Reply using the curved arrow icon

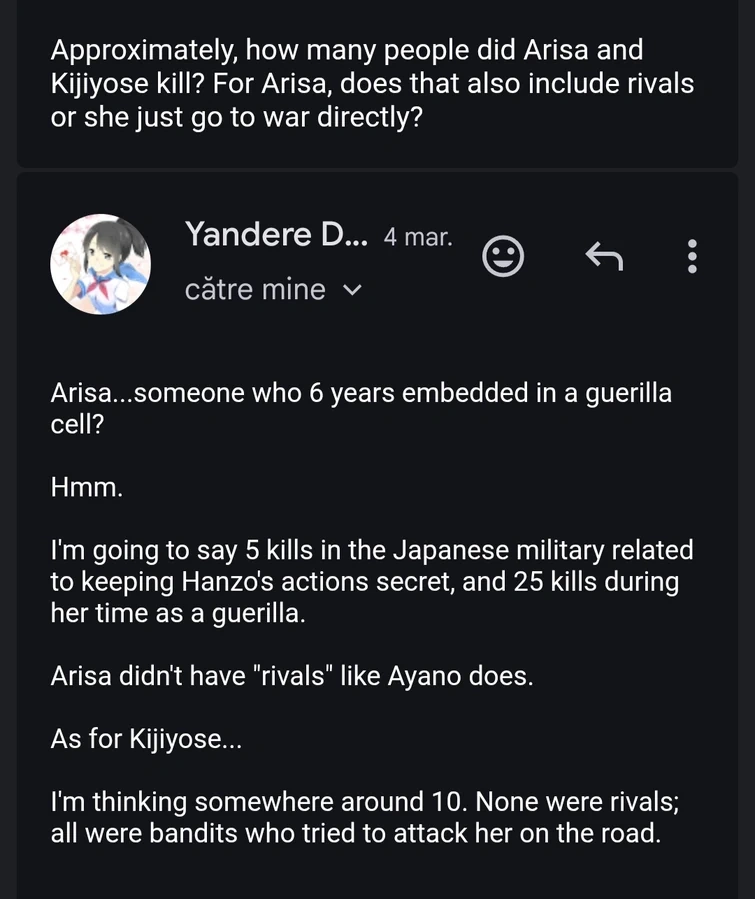click(x=604, y=256)
